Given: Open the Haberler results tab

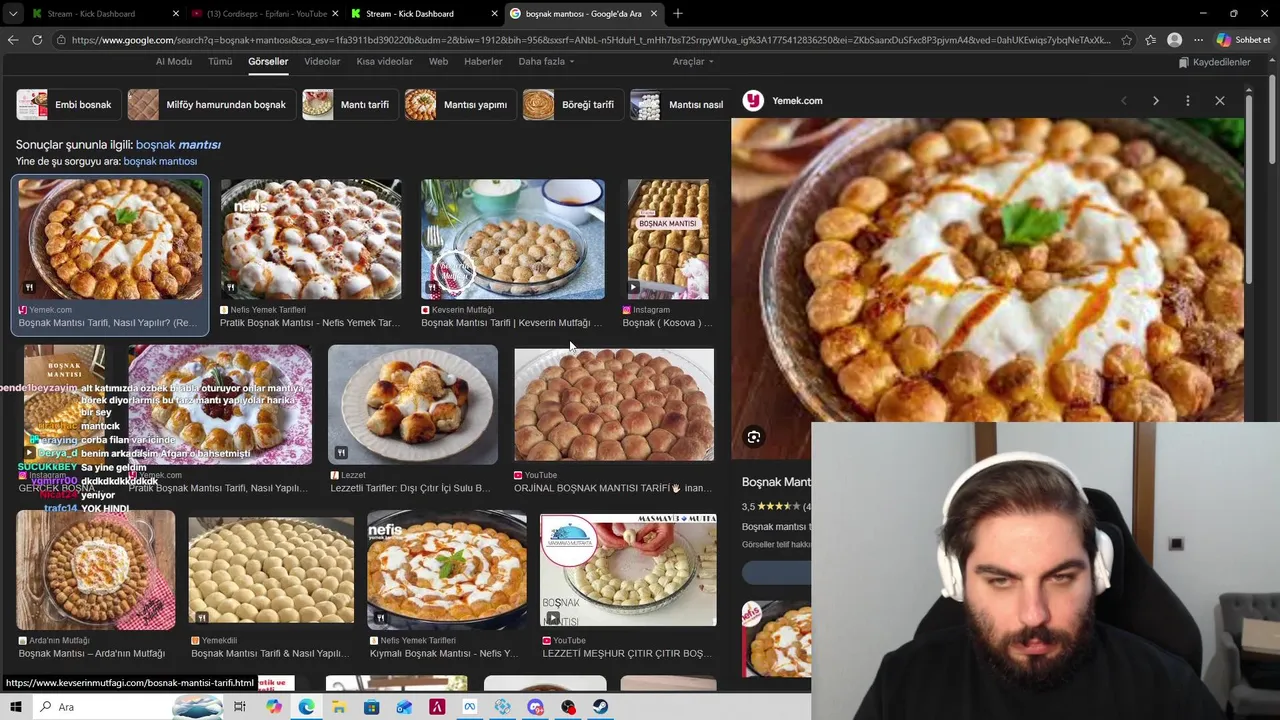Looking at the screenshot, I should point(483,61).
